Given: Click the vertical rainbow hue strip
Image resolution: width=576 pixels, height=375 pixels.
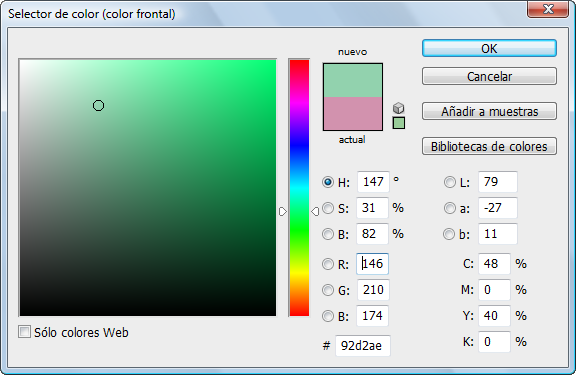Looking at the screenshot, I should (299, 188).
